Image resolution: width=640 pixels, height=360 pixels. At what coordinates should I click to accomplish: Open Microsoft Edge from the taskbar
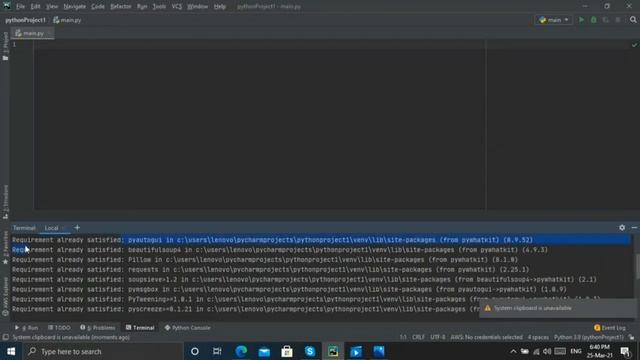tap(241, 351)
